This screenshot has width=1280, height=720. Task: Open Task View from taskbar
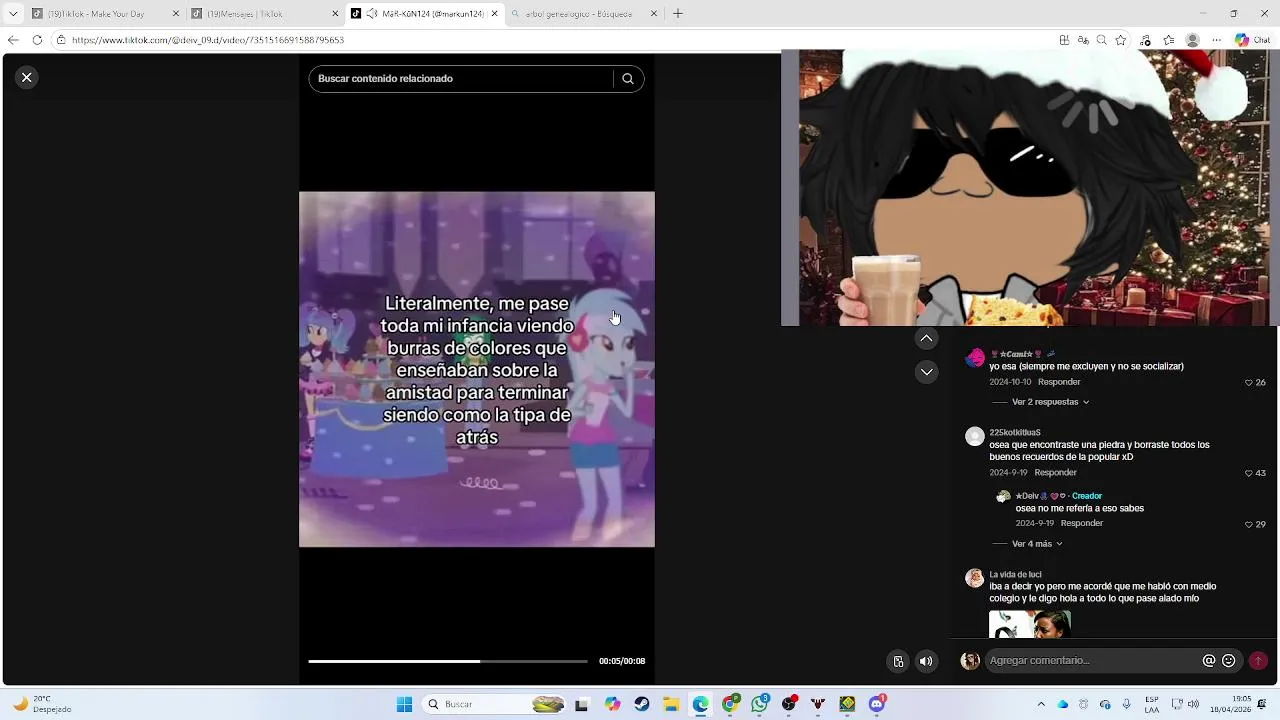(582, 705)
